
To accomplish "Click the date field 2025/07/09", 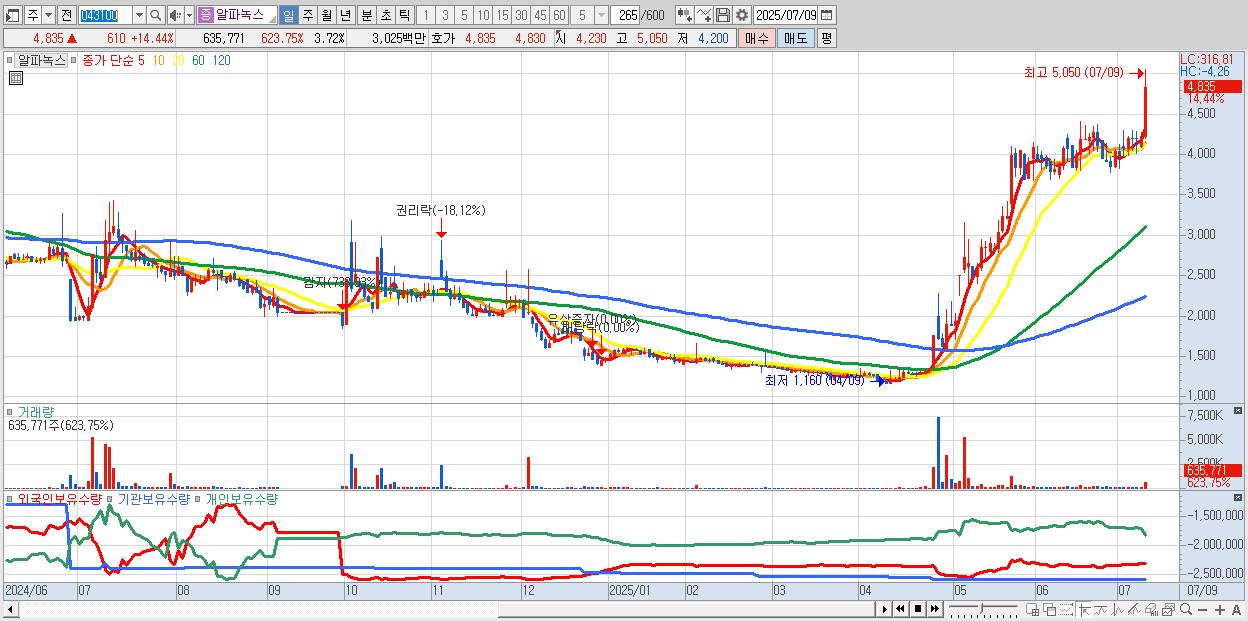I will tap(786, 15).
